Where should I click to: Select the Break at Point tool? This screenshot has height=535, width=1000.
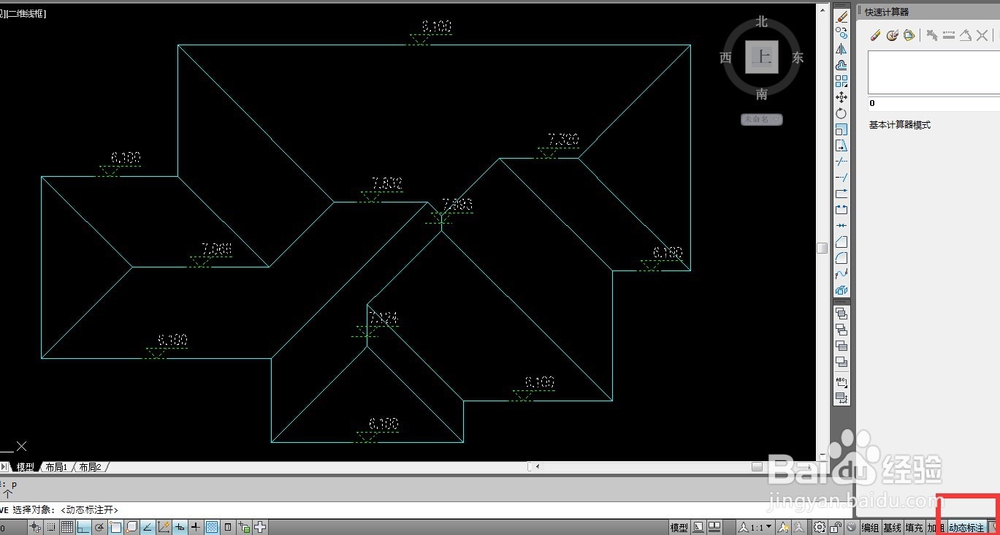[841, 192]
